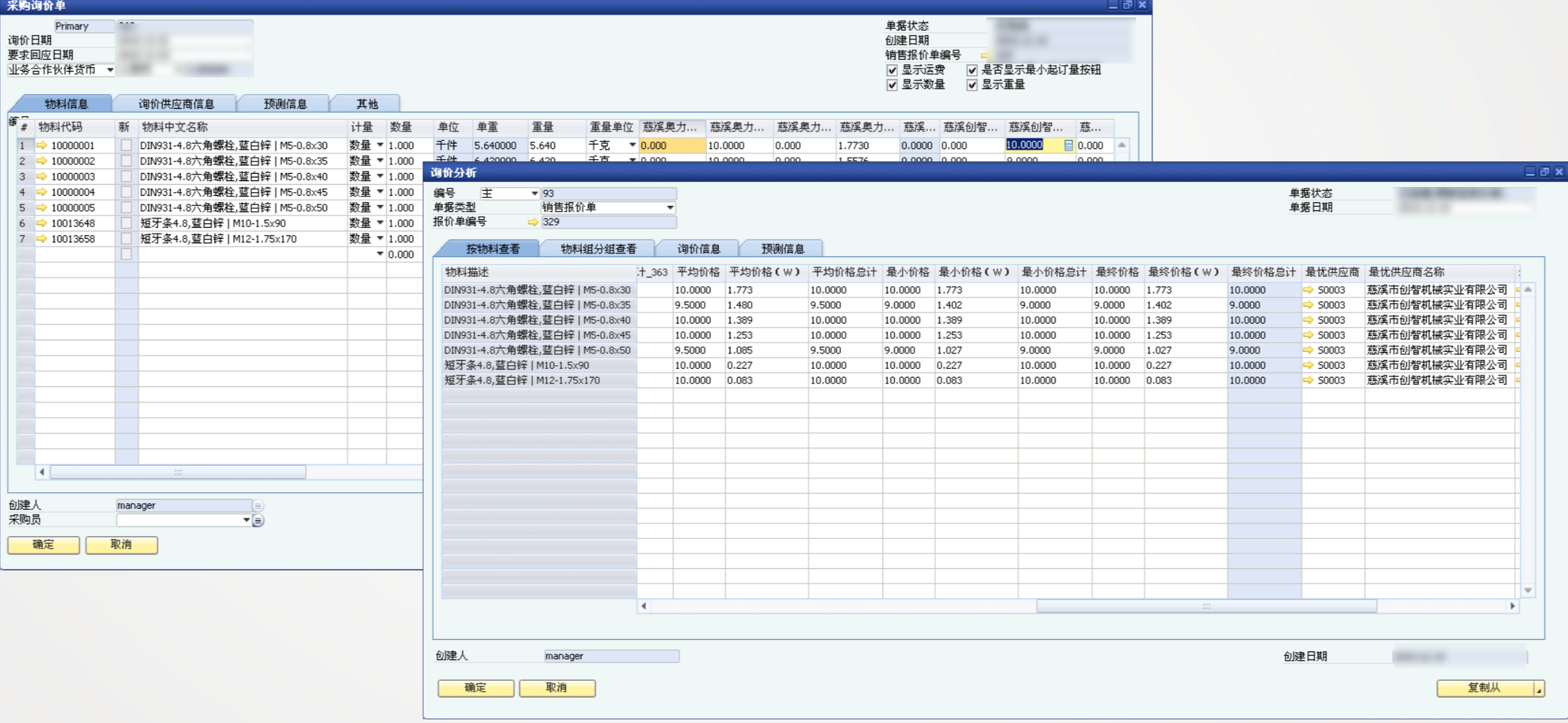Open 复制从 button dropdown arrow

1539,689
